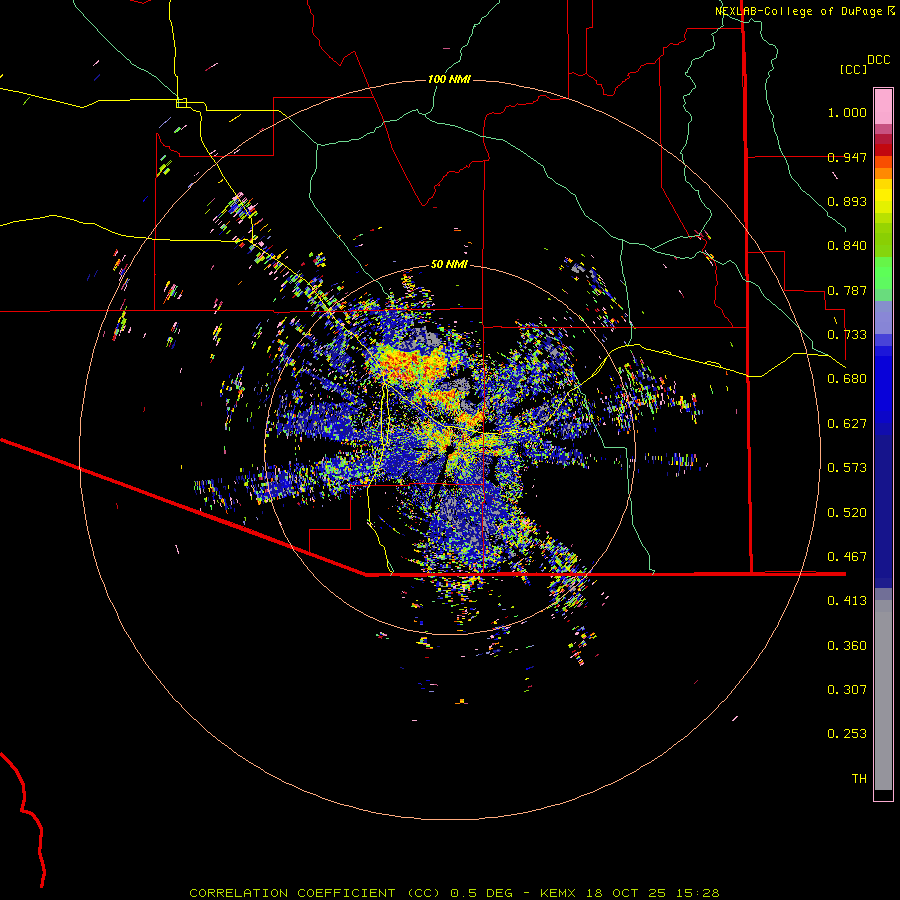Viewport: 900px width, 900px height.
Task: Click the 0.360 scale value
Action: click(847, 646)
